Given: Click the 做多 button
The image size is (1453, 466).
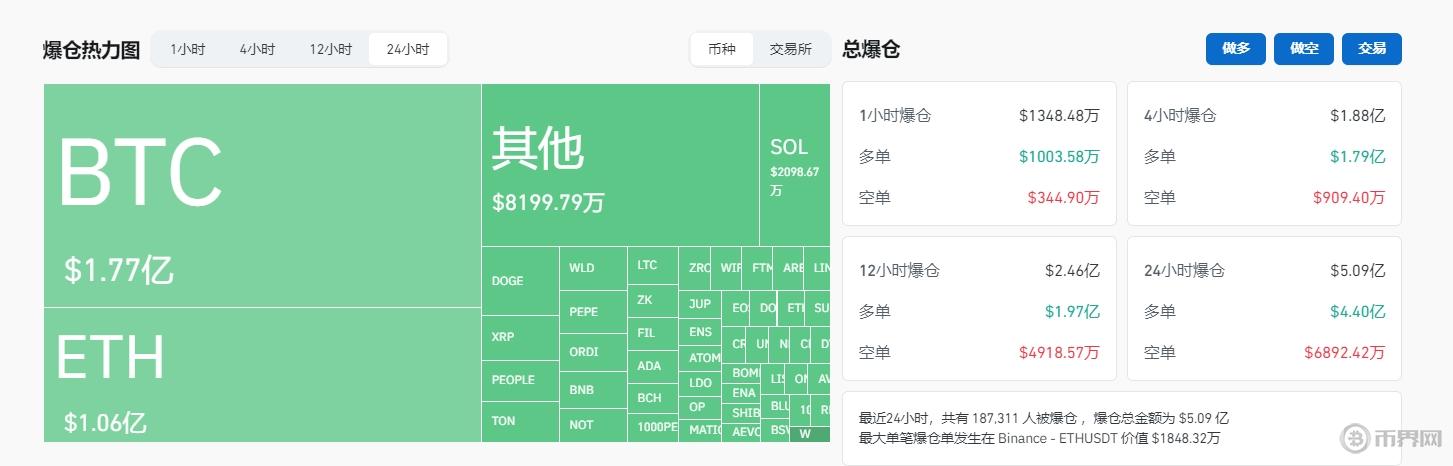Looking at the screenshot, I should [1236, 49].
